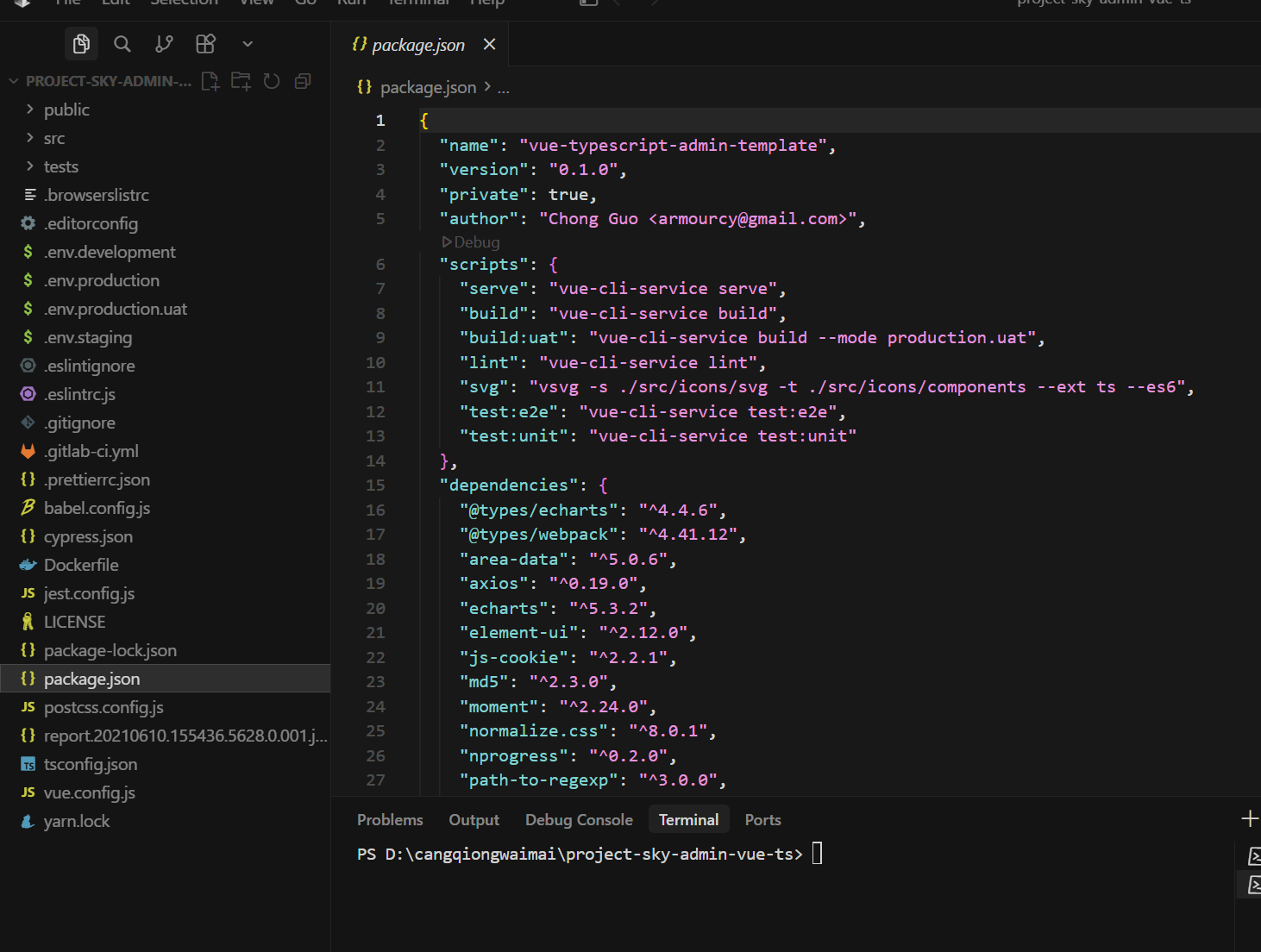Open the Source Control view icon
Screen dimensions: 1261x952
(164, 44)
